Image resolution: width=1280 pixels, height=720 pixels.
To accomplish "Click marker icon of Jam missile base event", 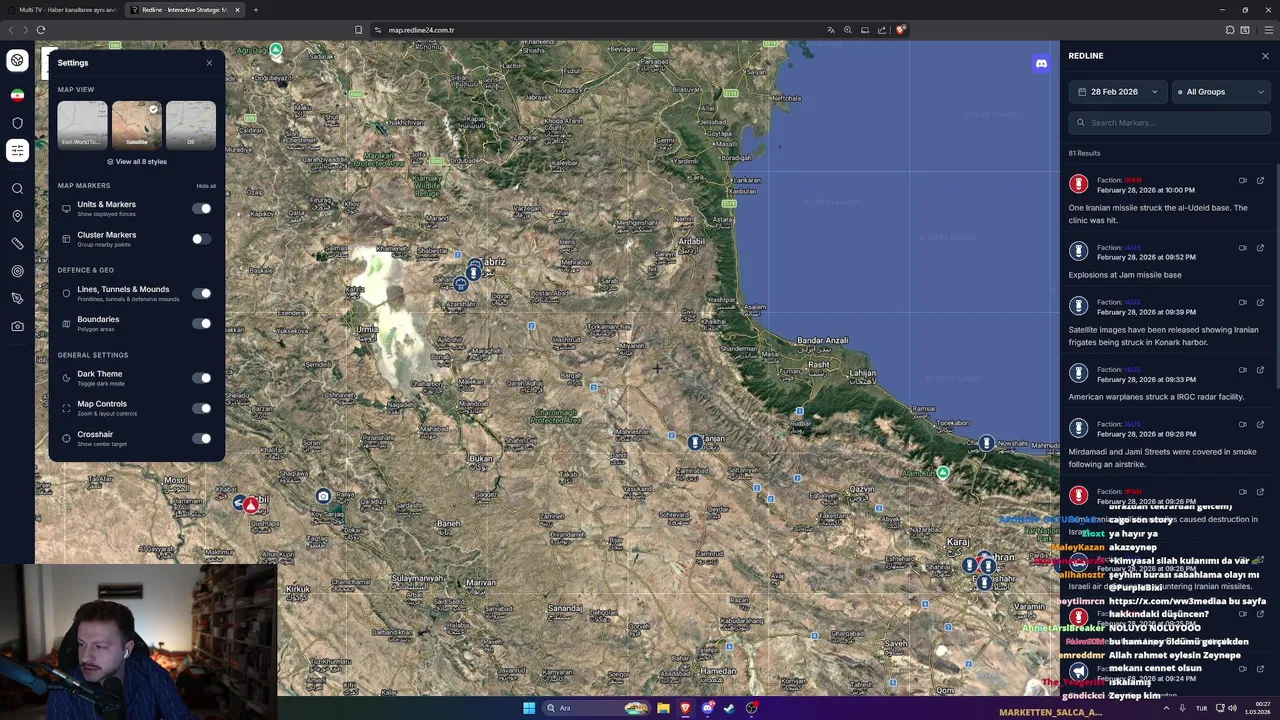I will (1078, 251).
